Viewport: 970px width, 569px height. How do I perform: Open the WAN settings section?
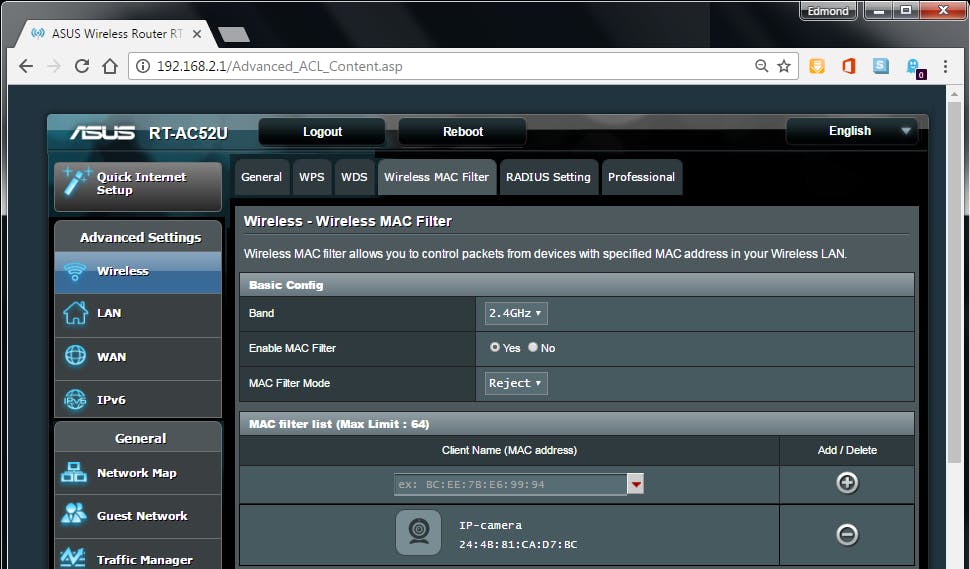(138, 358)
